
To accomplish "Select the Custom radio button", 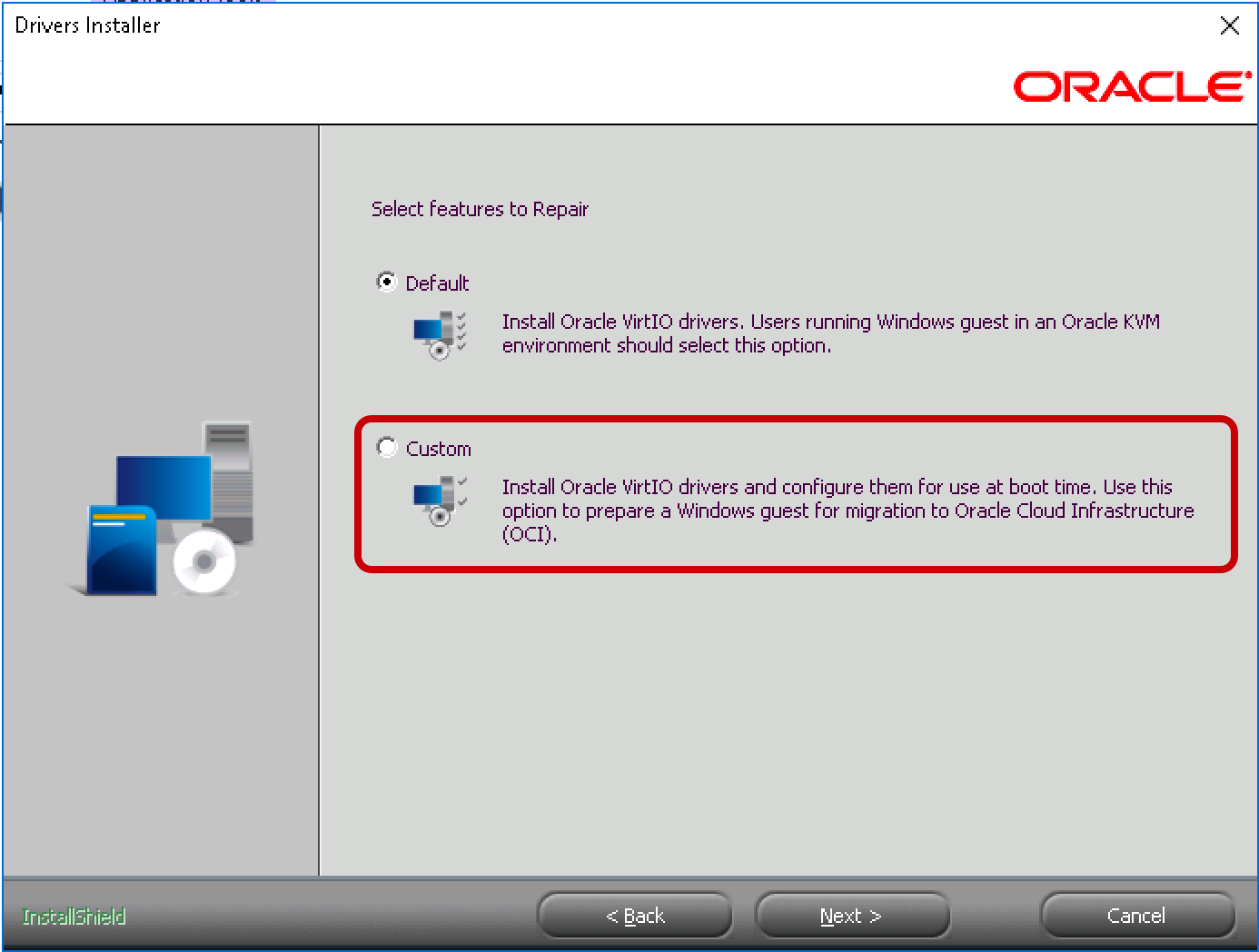I will point(387,447).
